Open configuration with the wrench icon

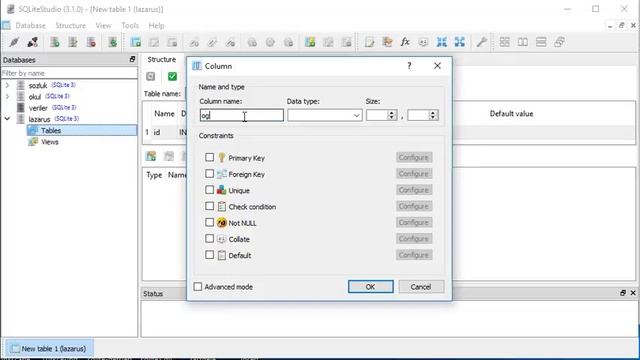[482, 42]
